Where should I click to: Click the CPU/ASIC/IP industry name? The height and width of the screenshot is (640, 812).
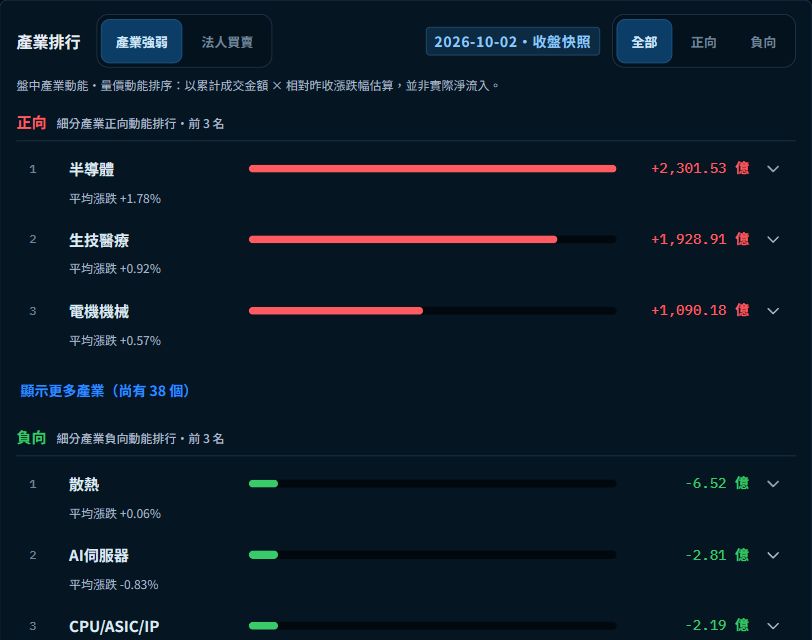(x=114, y=627)
